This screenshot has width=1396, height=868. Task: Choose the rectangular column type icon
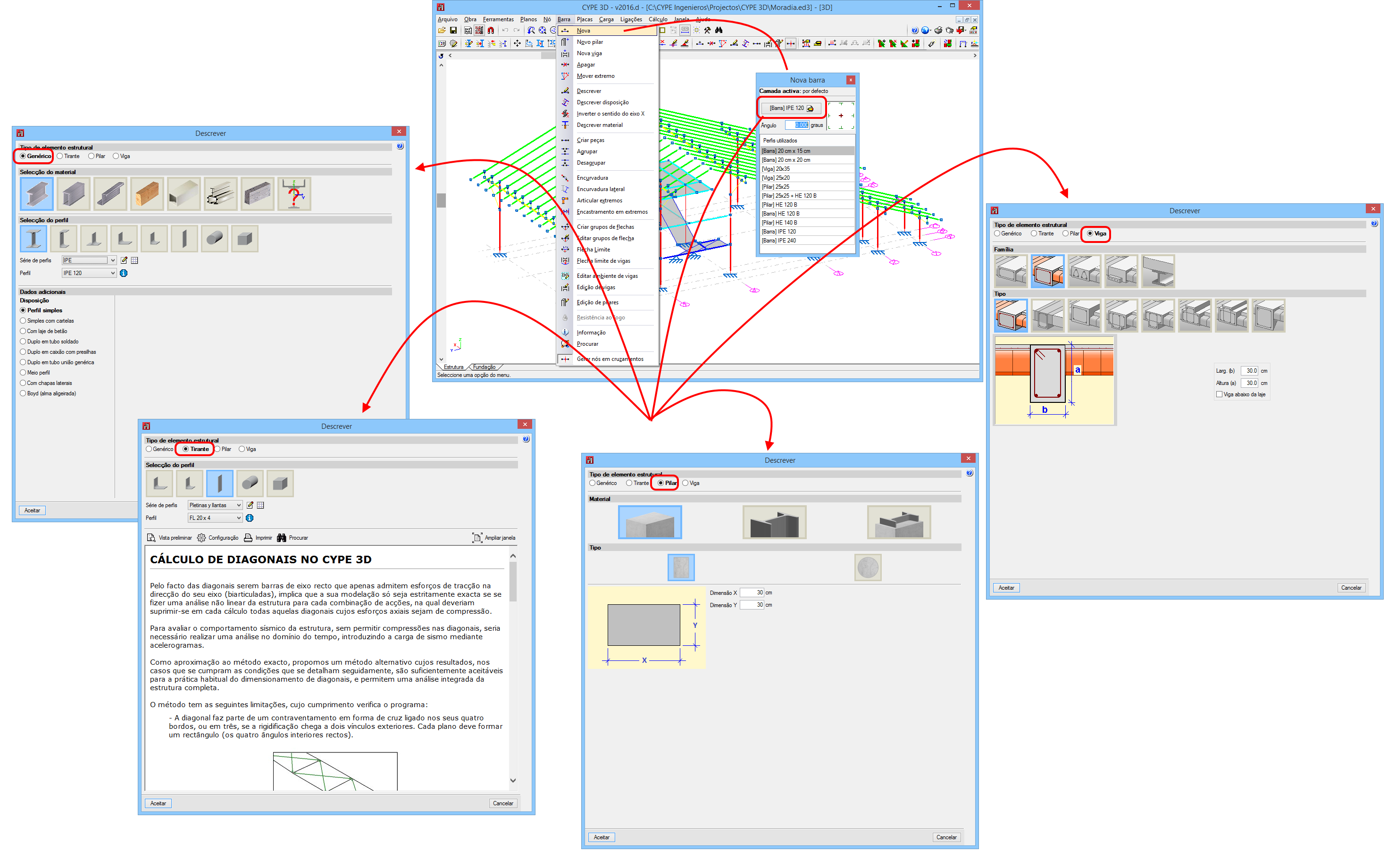point(681,568)
